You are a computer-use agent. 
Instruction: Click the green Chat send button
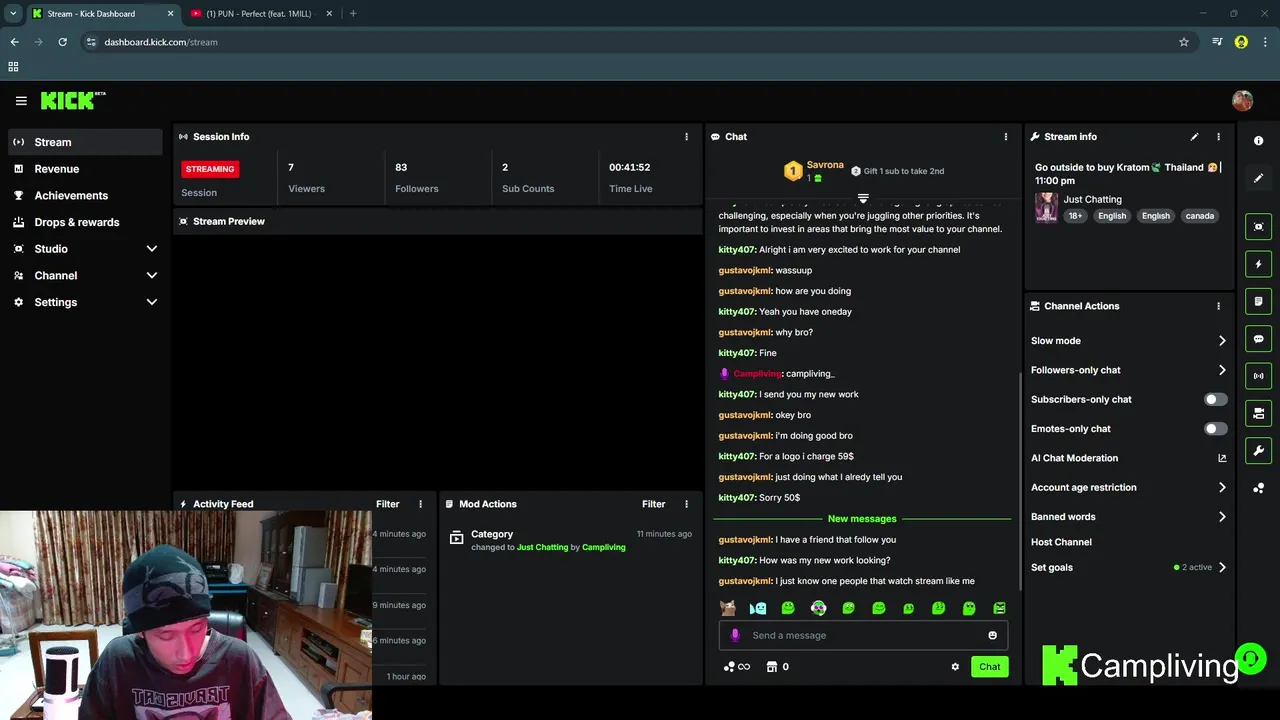coord(989,667)
